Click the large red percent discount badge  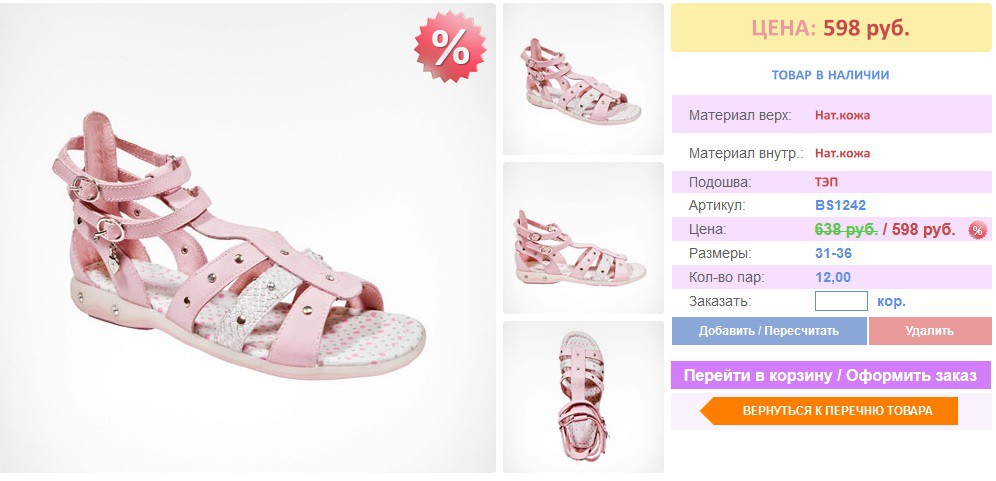click(x=450, y=46)
